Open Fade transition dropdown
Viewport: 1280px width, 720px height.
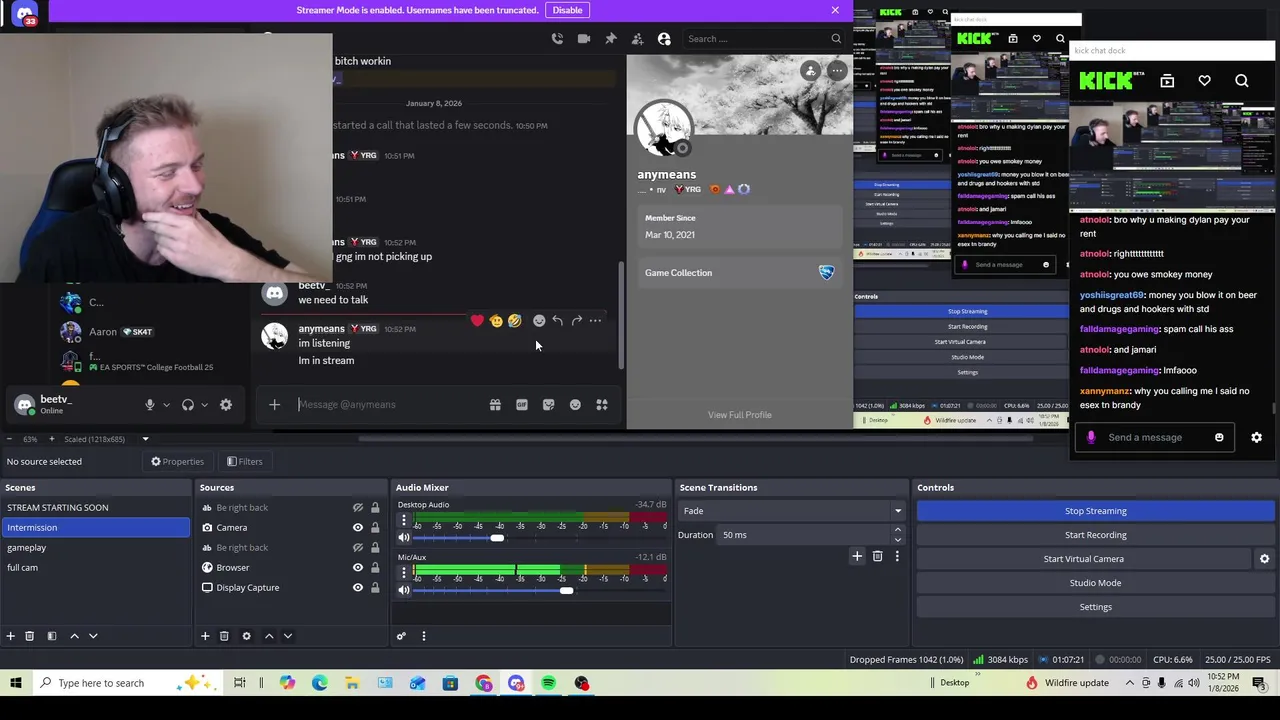click(x=791, y=511)
